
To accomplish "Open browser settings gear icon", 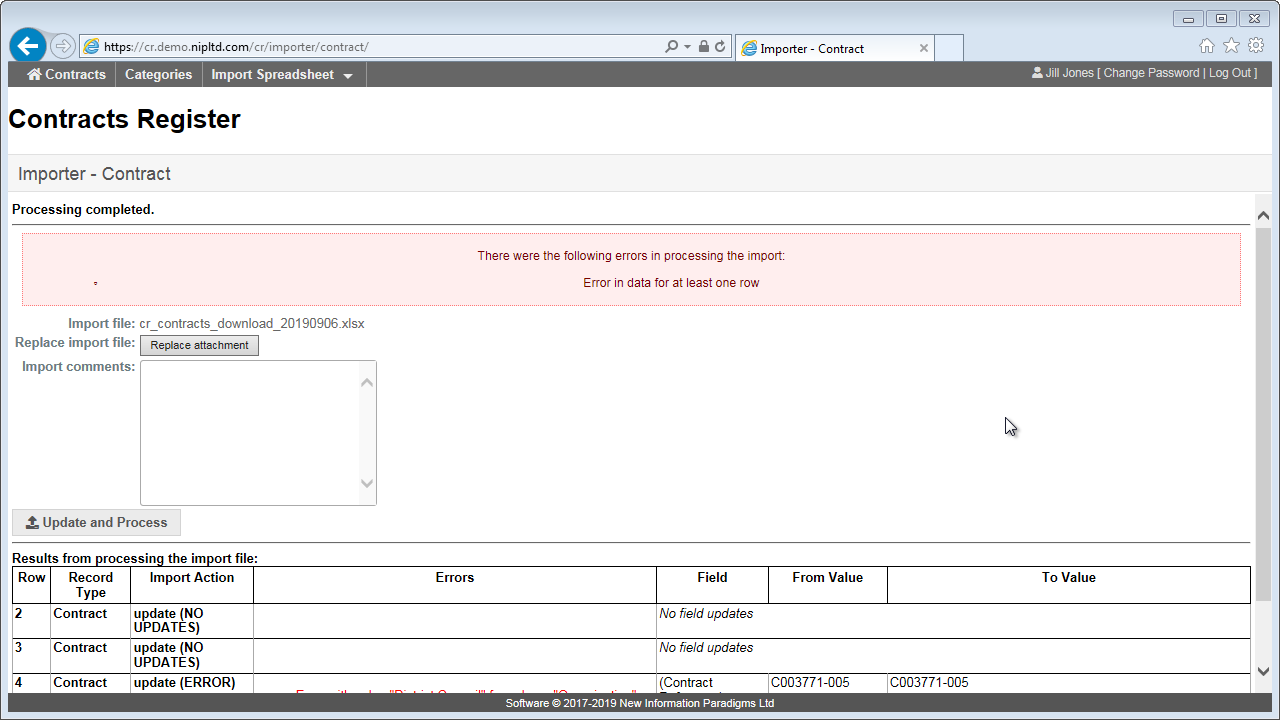I will (1255, 46).
